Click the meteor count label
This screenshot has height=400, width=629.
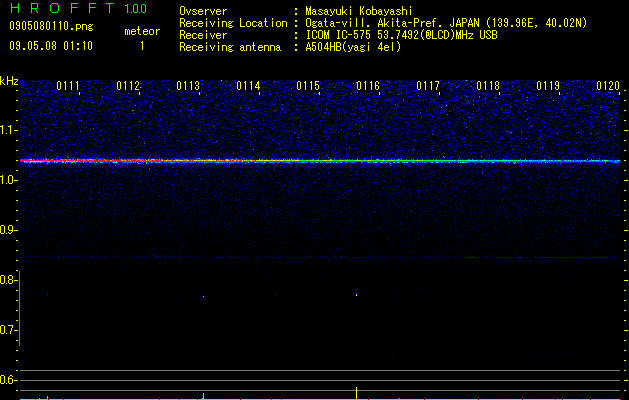click(x=142, y=31)
